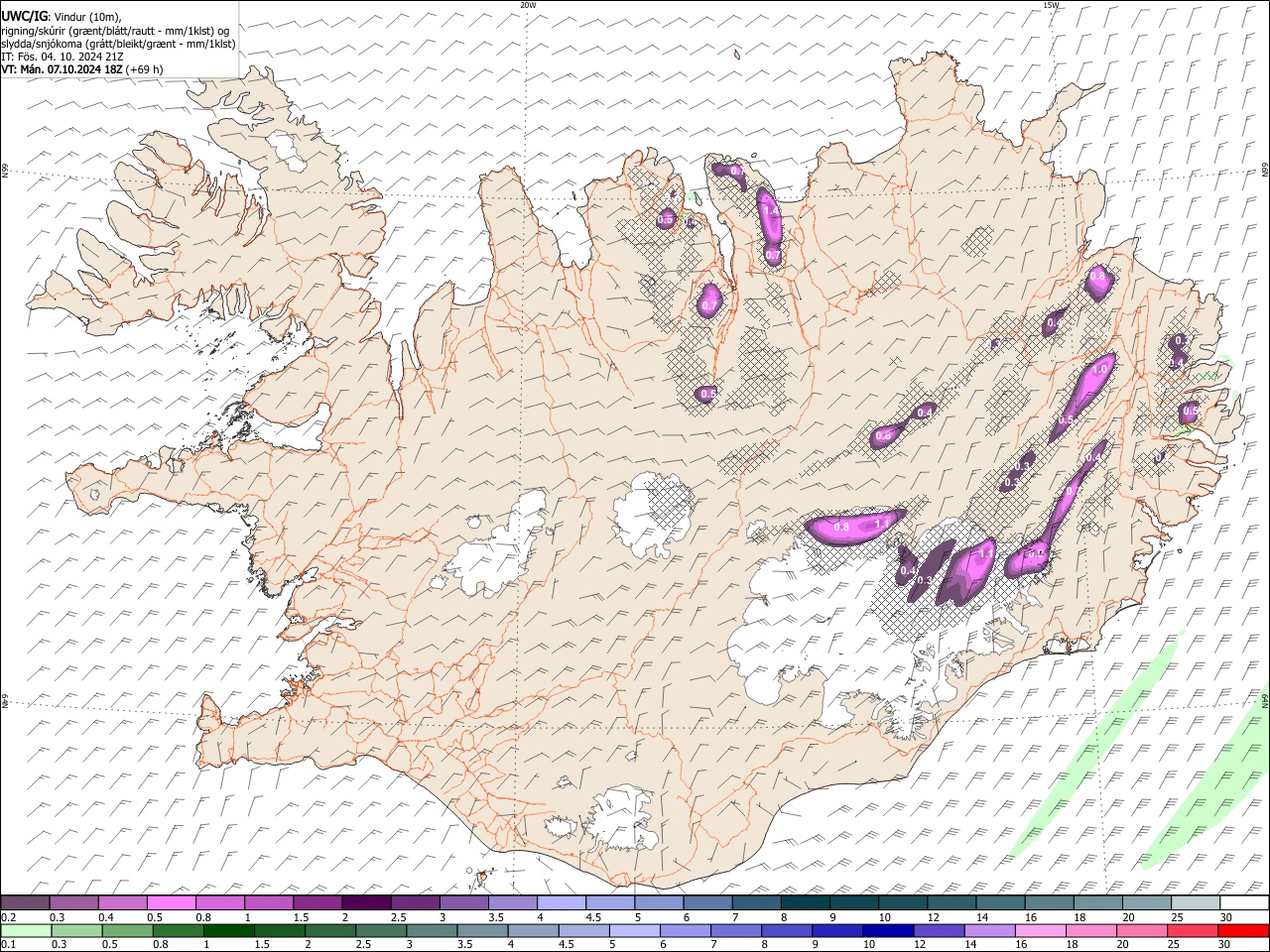This screenshot has height=952, width=1270.
Task: Click the '0.6' snowfall value on the map
Action: (883, 436)
